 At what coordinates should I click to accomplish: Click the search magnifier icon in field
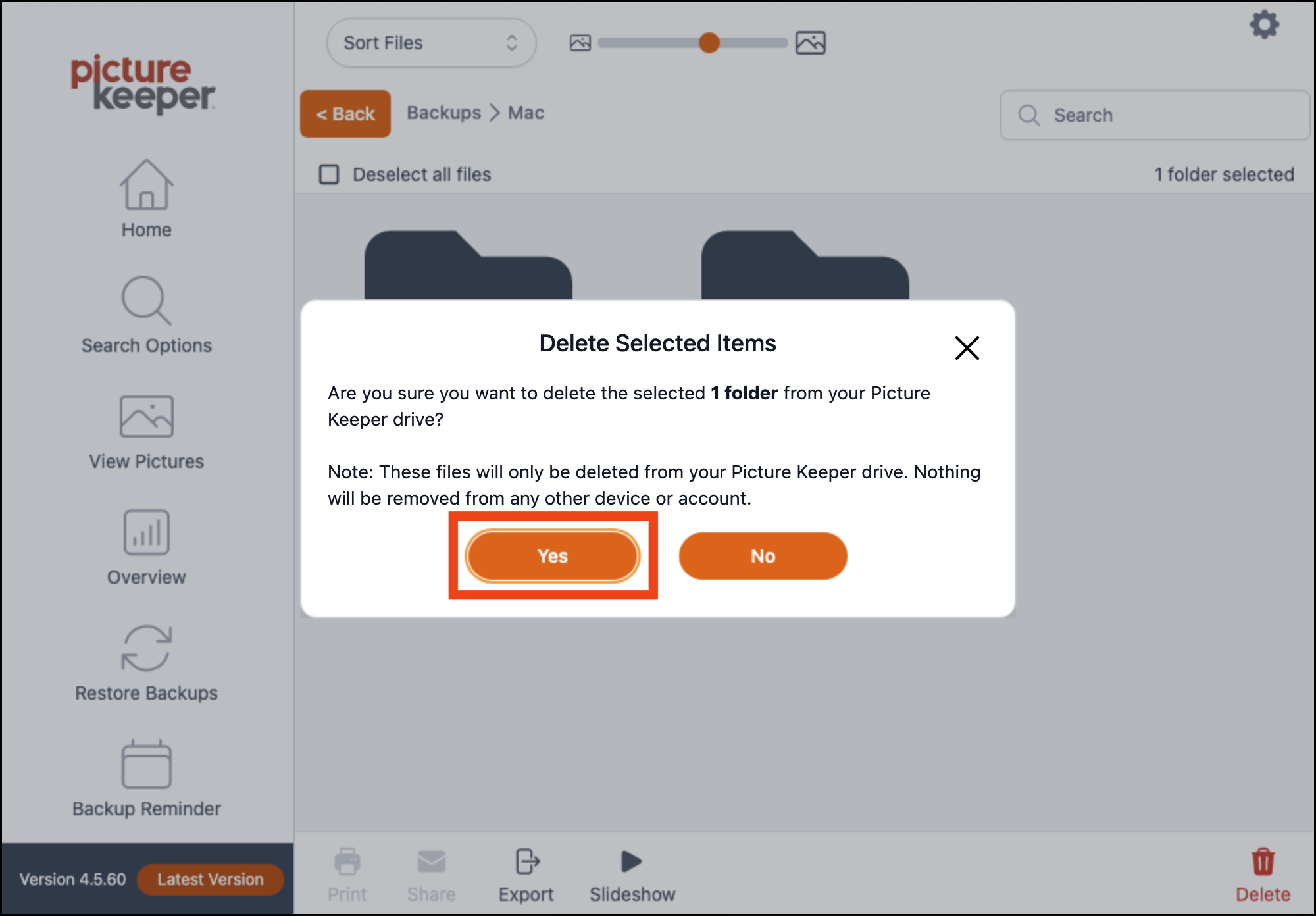[1028, 115]
